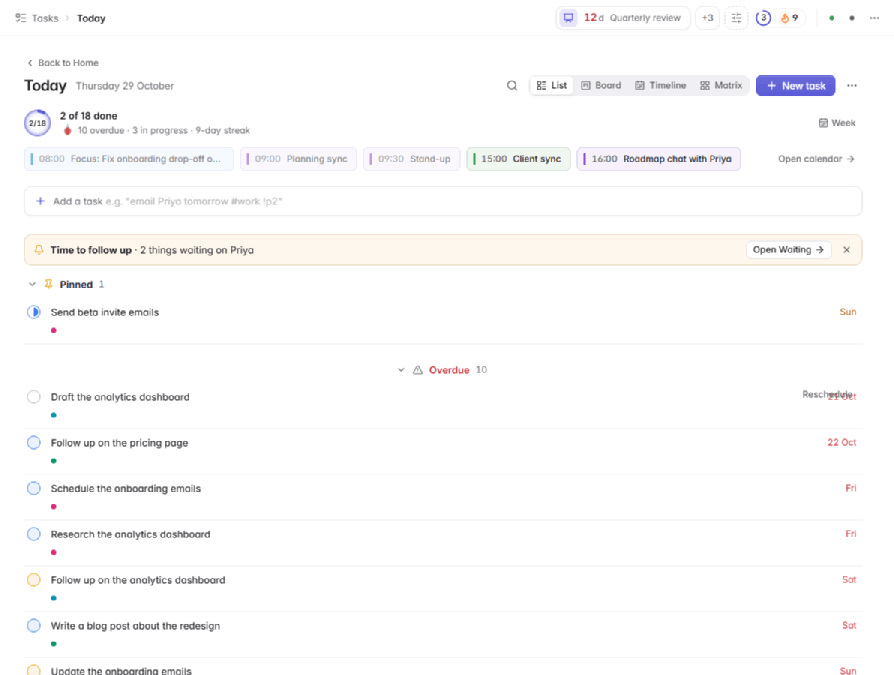The width and height of the screenshot is (894, 675).
Task: Collapse the Overdue section
Action: [x=401, y=370]
